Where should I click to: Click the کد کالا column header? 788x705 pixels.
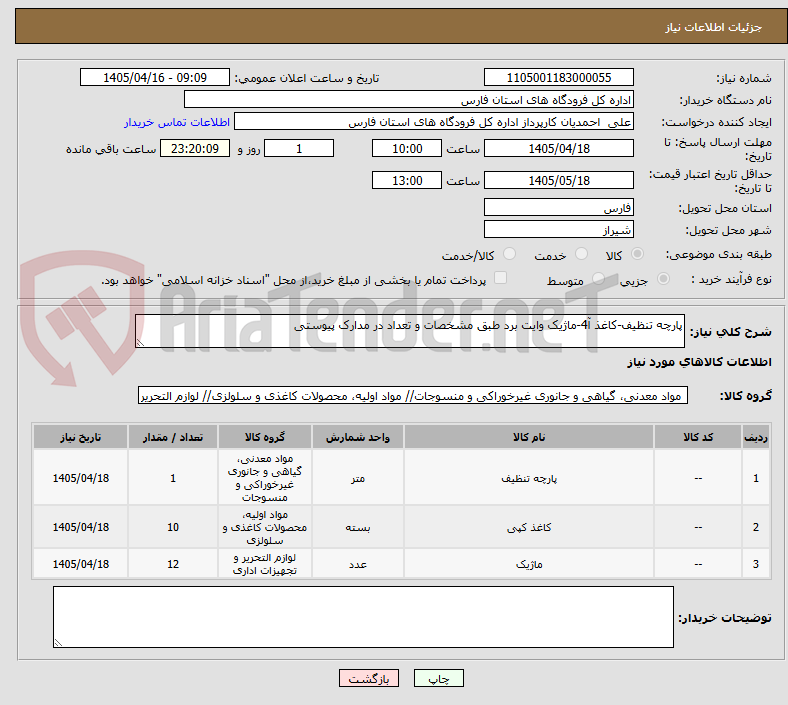[698, 437]
